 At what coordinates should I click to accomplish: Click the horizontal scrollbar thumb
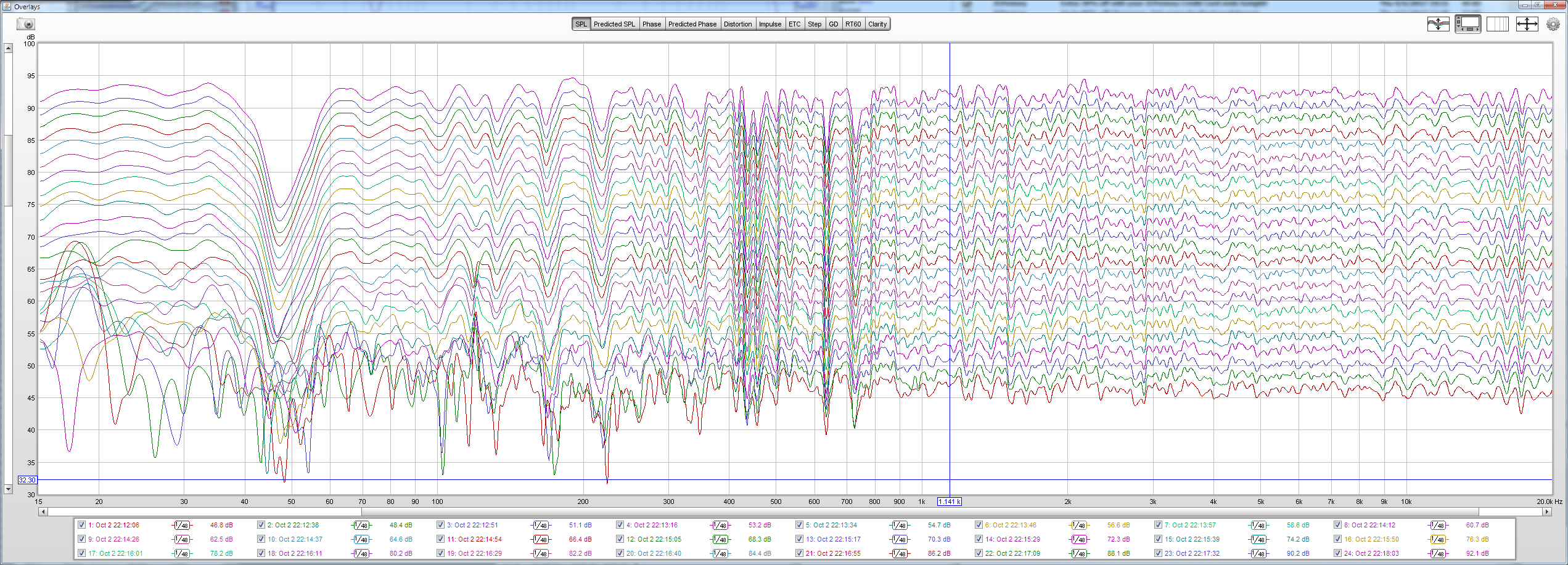pyautogui.click(x=920, y=511)
